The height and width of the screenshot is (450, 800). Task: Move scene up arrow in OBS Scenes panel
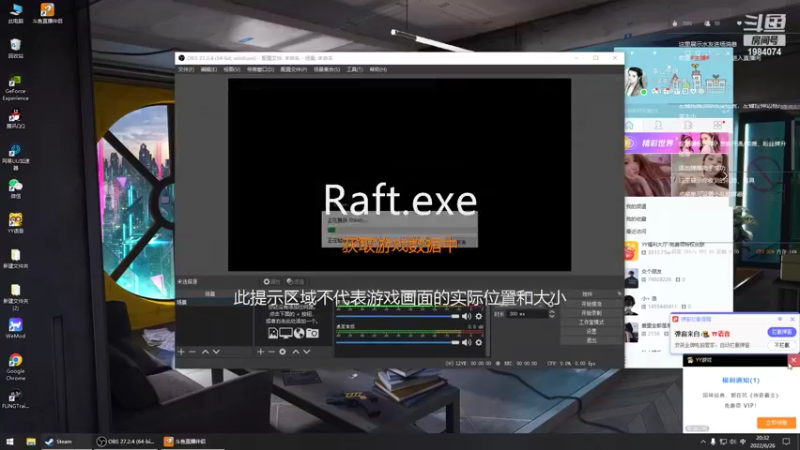[205, 352]
